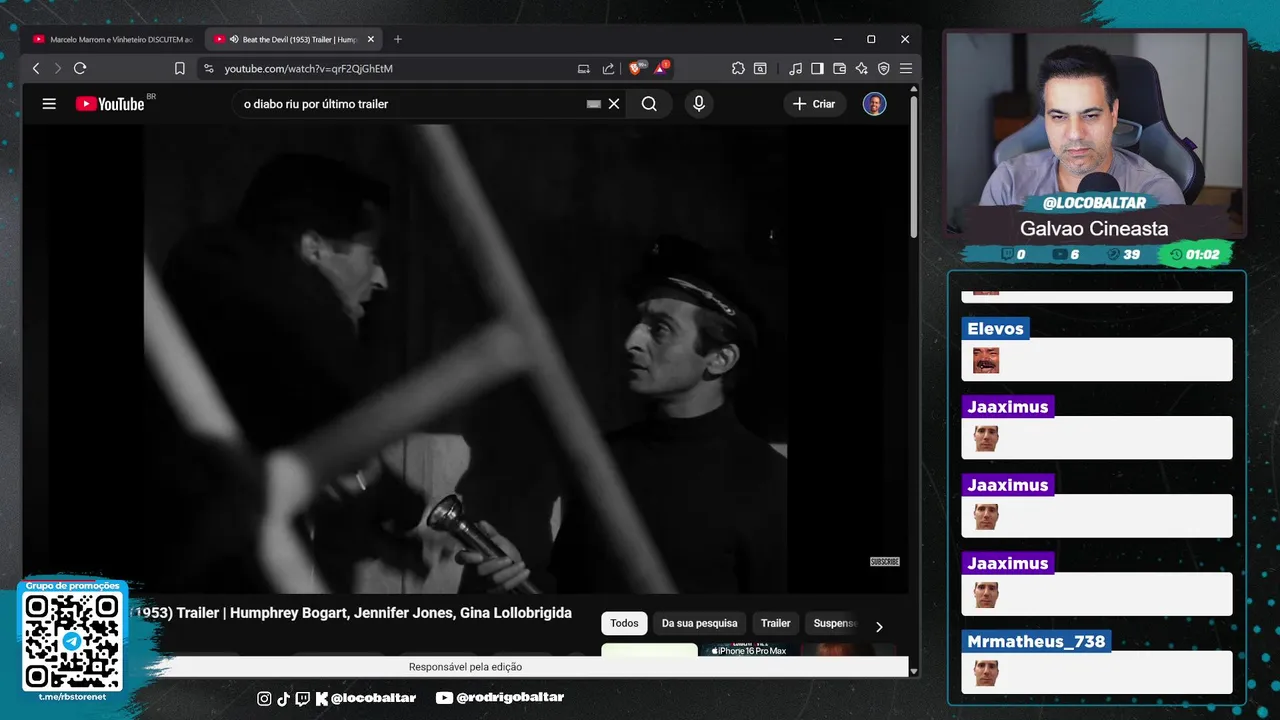Maximize the browser window
This screenshot has height=720, width=1280.
(871, 39)
